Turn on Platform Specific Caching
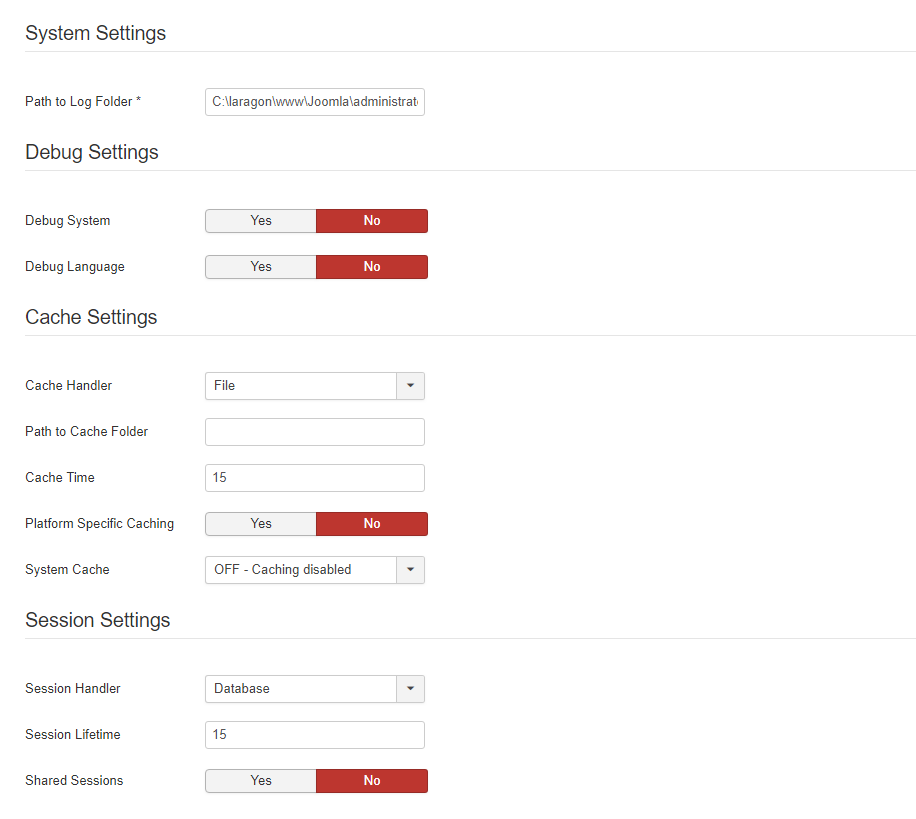 [261, 524]
